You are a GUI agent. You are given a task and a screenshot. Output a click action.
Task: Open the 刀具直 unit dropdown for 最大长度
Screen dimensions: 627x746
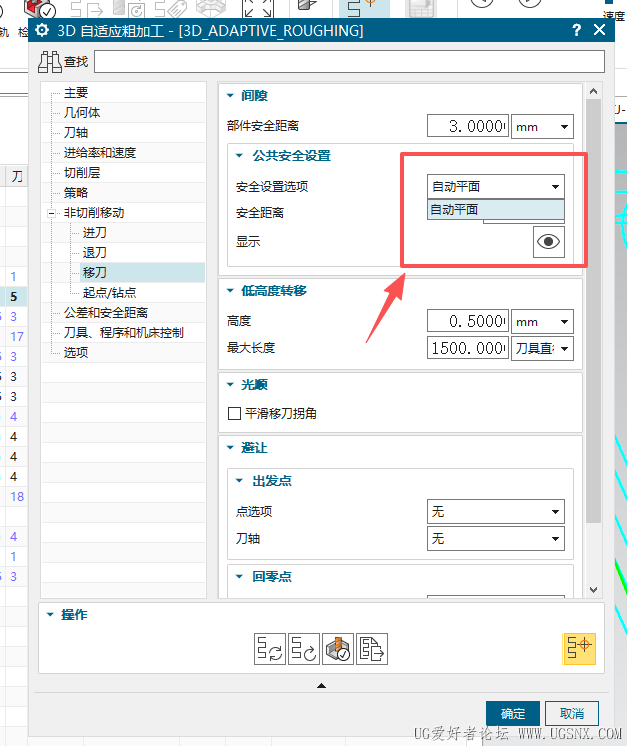tap(542, 348)
